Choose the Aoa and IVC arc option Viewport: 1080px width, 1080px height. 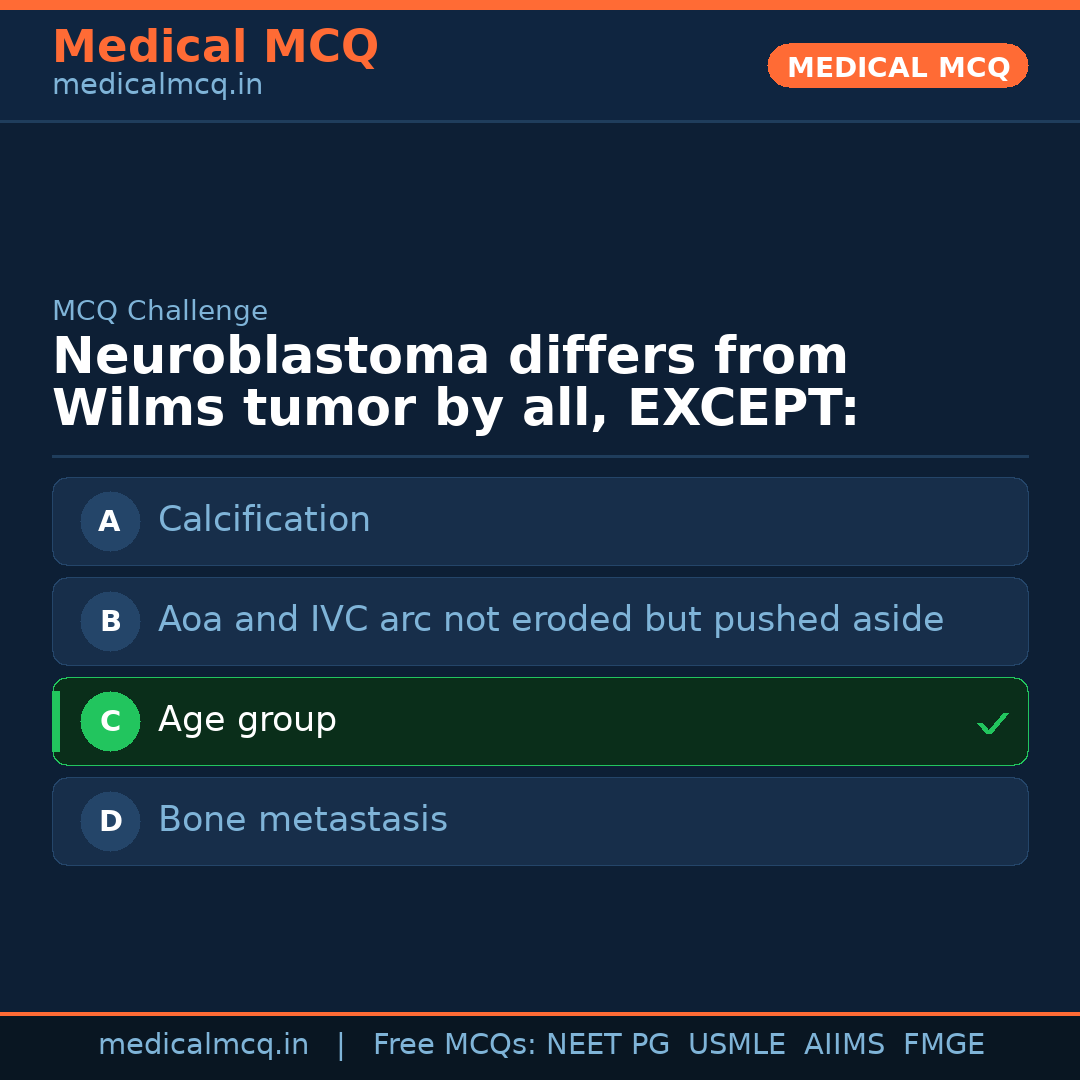550,620
